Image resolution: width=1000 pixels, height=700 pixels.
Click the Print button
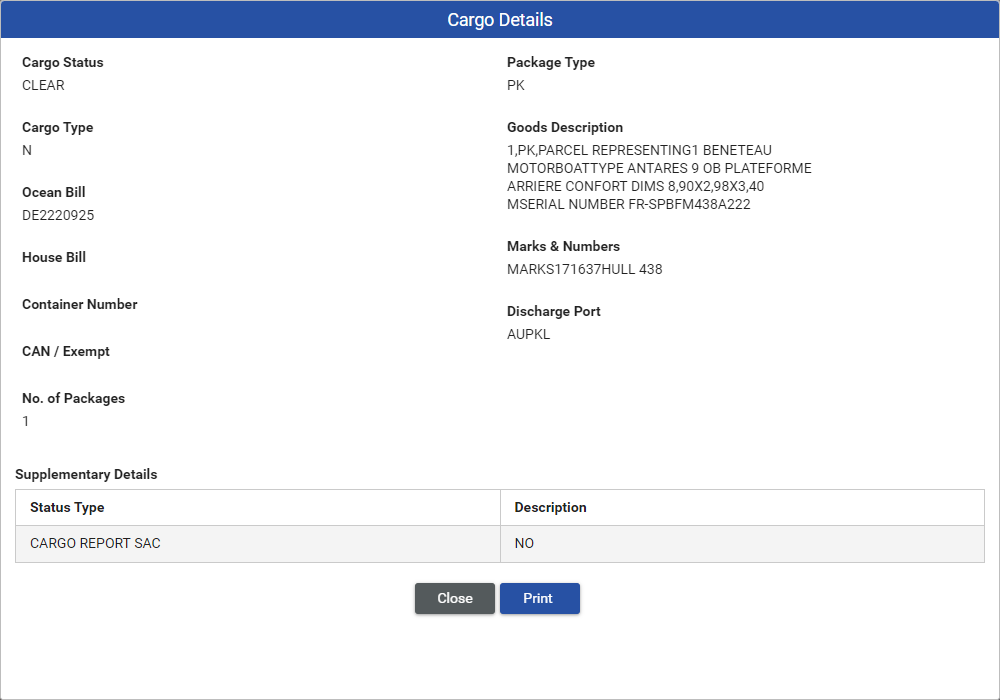tap(539, 598)
